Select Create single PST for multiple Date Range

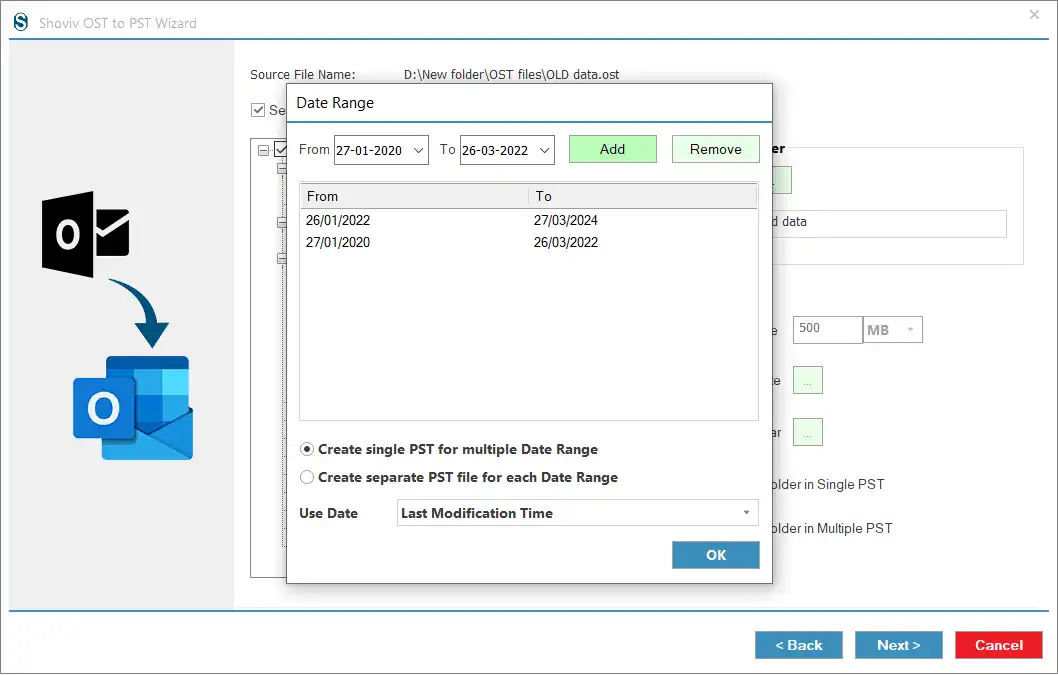pos(307,449)
